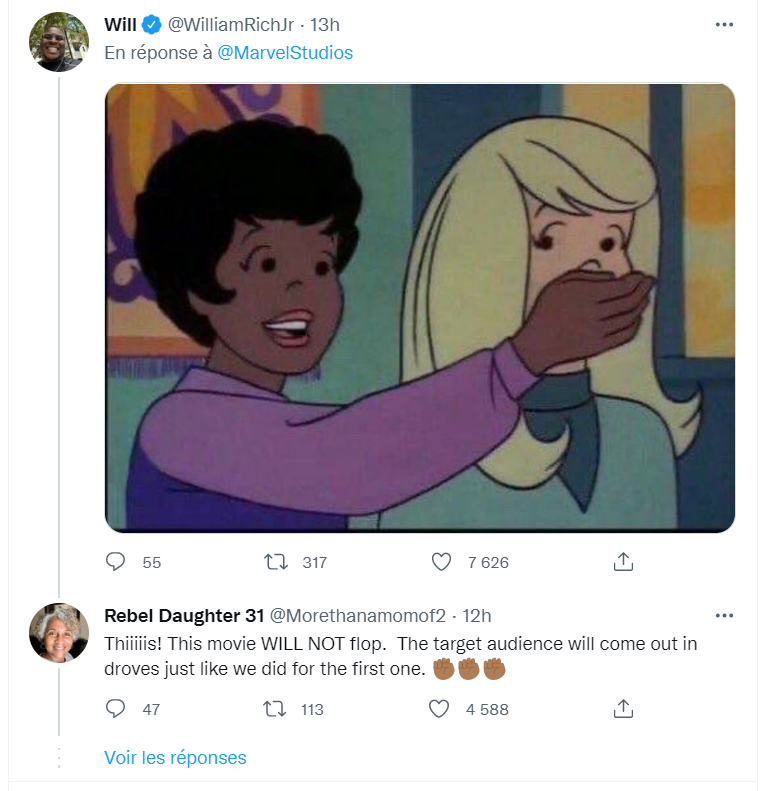Share Rebel Daughter 31's tweet
This screenshot has height=791, width=779.
click(623, 709)
